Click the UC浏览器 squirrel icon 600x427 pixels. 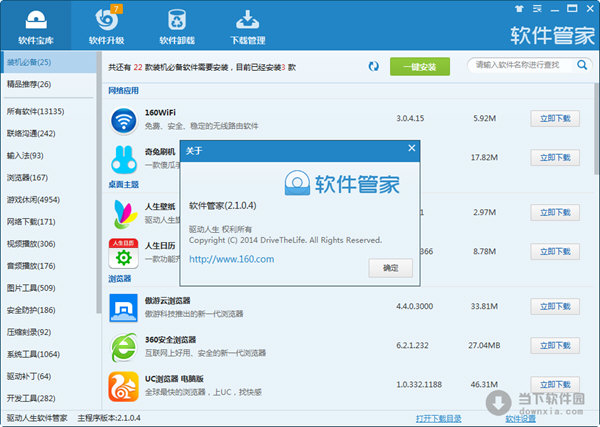click(123, 386)
